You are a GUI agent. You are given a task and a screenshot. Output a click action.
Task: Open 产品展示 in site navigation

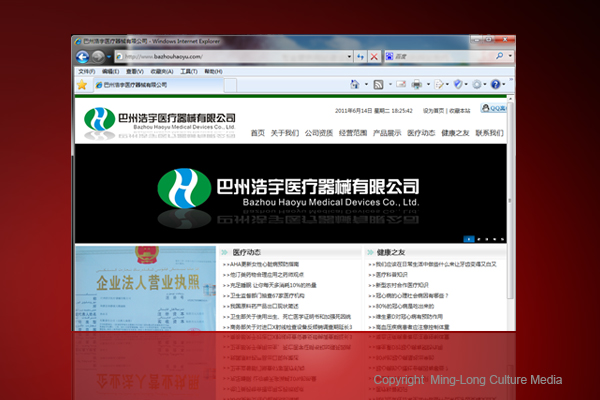pos(387,133)
